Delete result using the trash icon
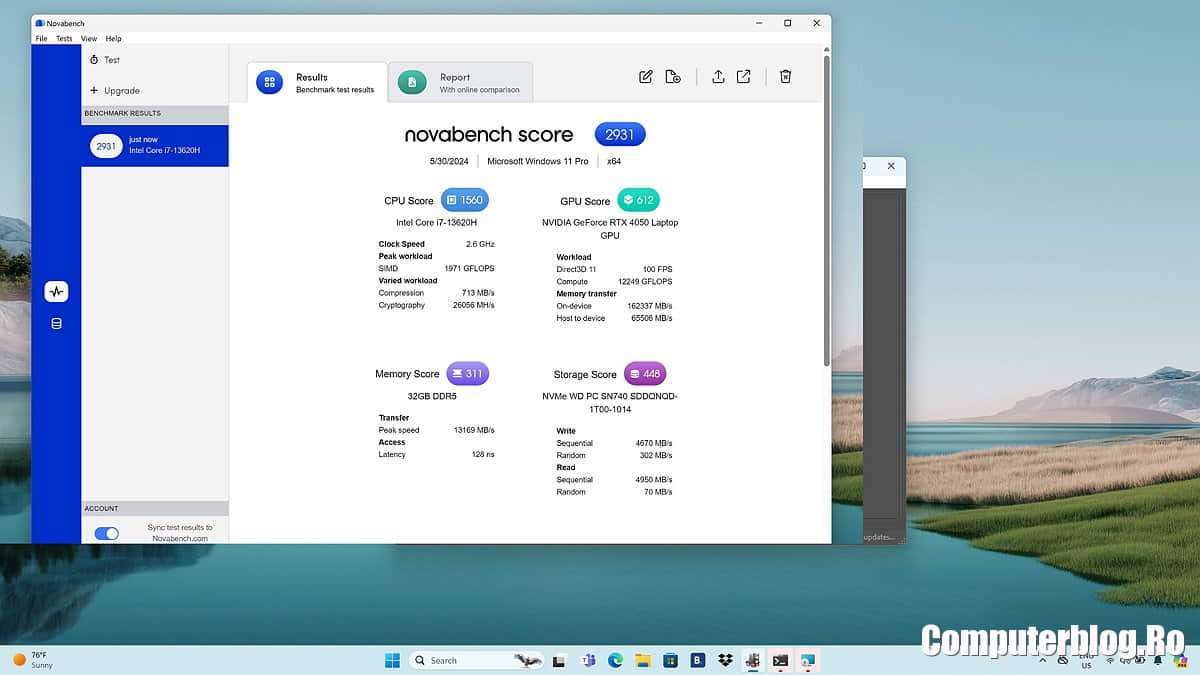The height and width of the screenshot is (675, 1200). coord(786,77)
